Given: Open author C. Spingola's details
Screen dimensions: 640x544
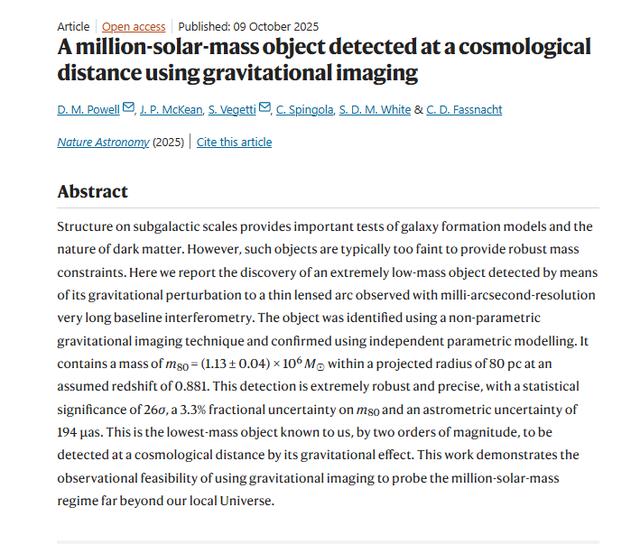Looking at the screenshot, I should tap(305, 110).
